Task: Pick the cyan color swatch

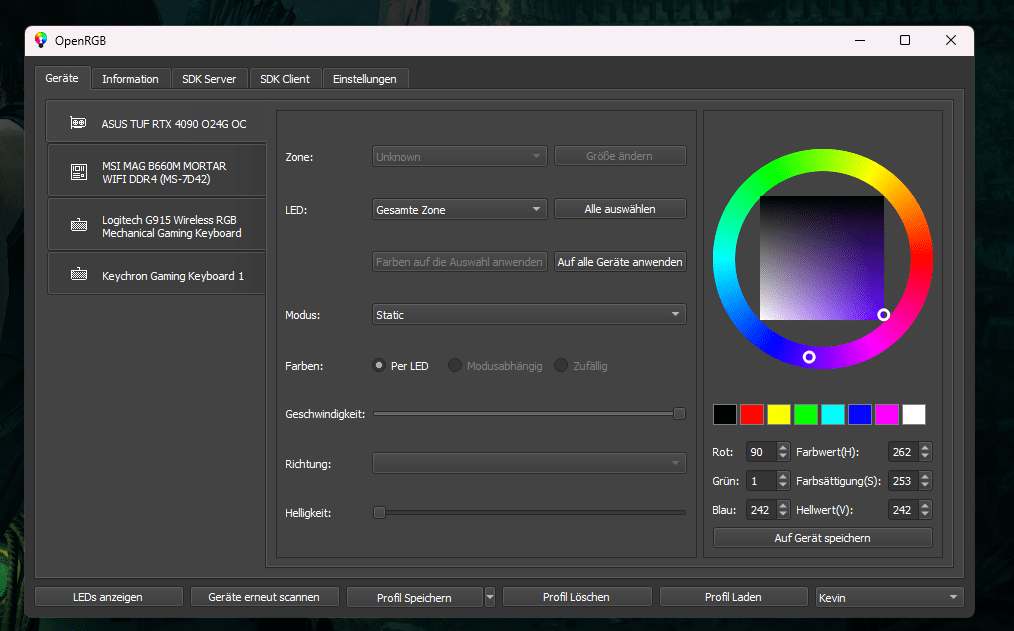Action: 833,414
